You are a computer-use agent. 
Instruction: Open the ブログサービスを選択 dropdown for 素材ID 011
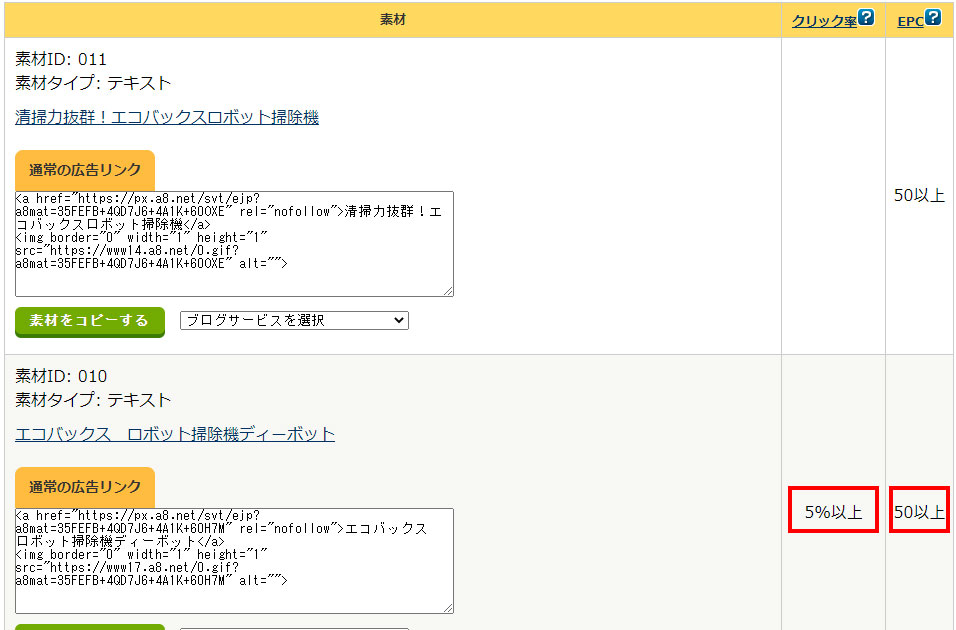coord(294,320)
